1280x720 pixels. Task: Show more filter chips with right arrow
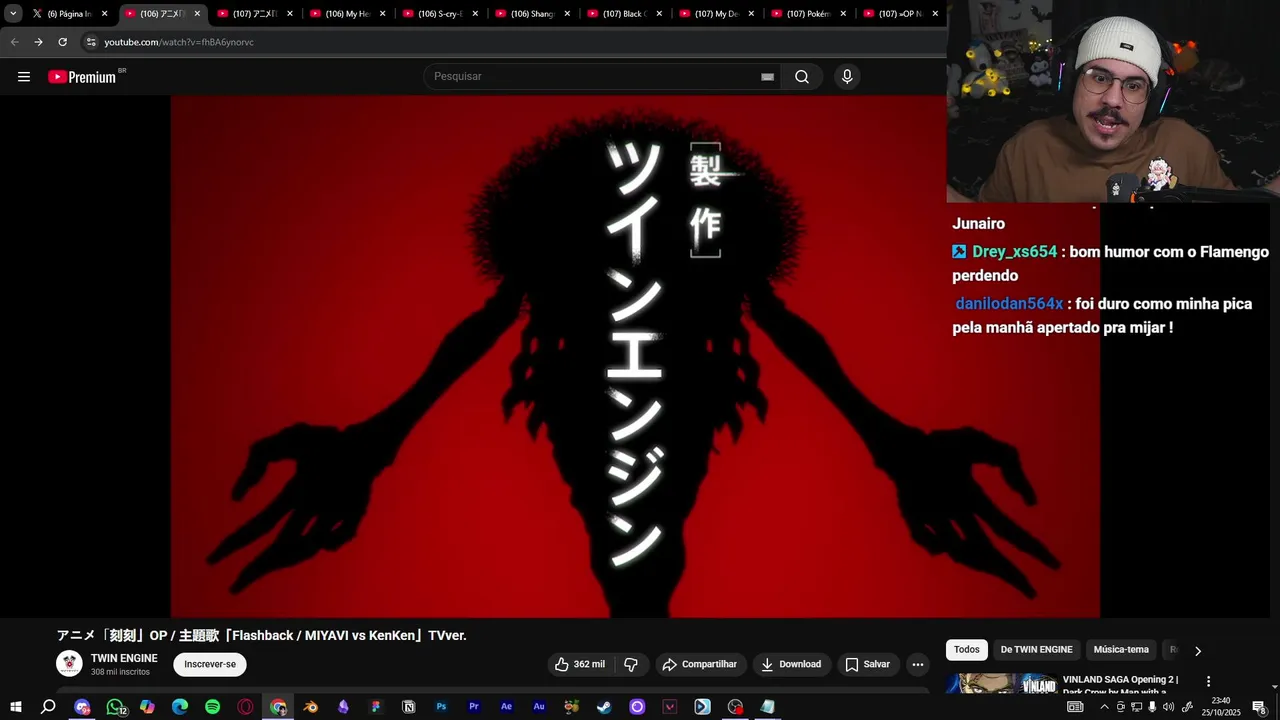click(1198, 651)
